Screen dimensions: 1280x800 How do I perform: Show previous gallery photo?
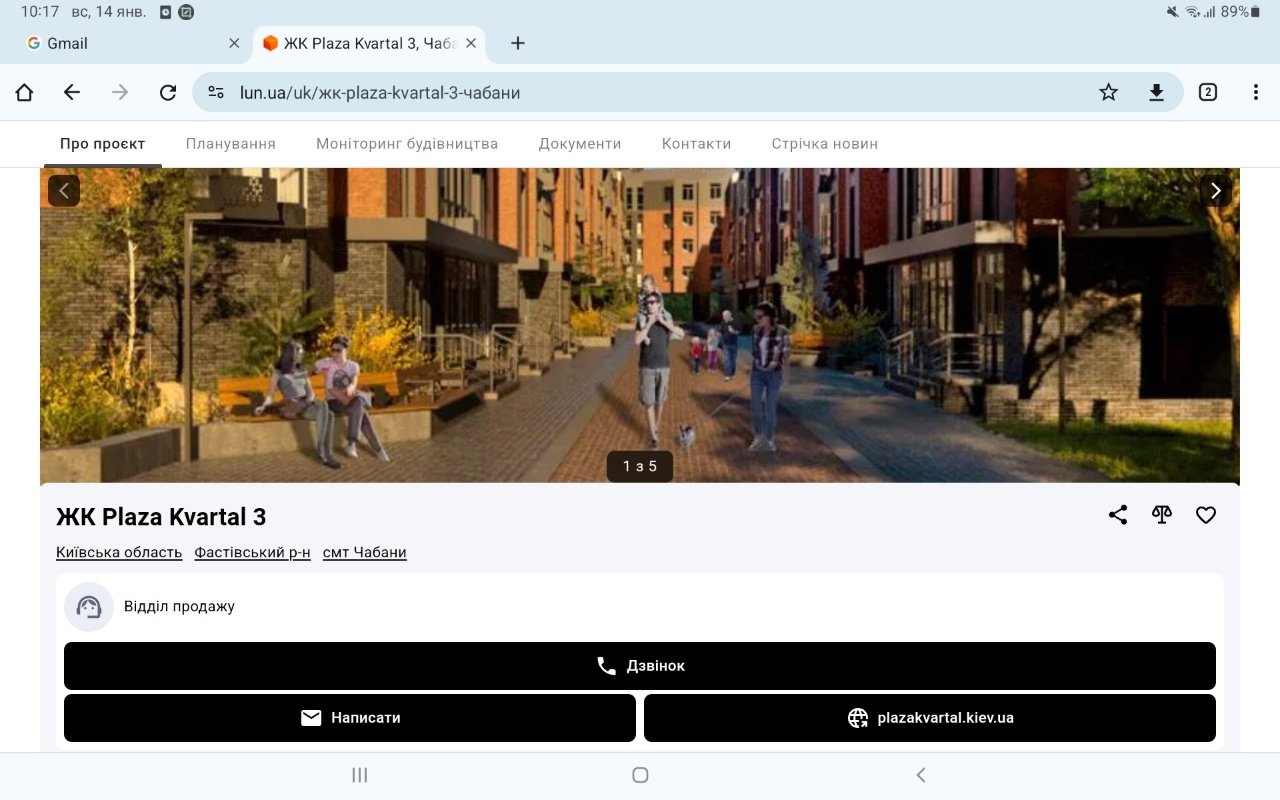pyautogui.click(x=64, y=191)
